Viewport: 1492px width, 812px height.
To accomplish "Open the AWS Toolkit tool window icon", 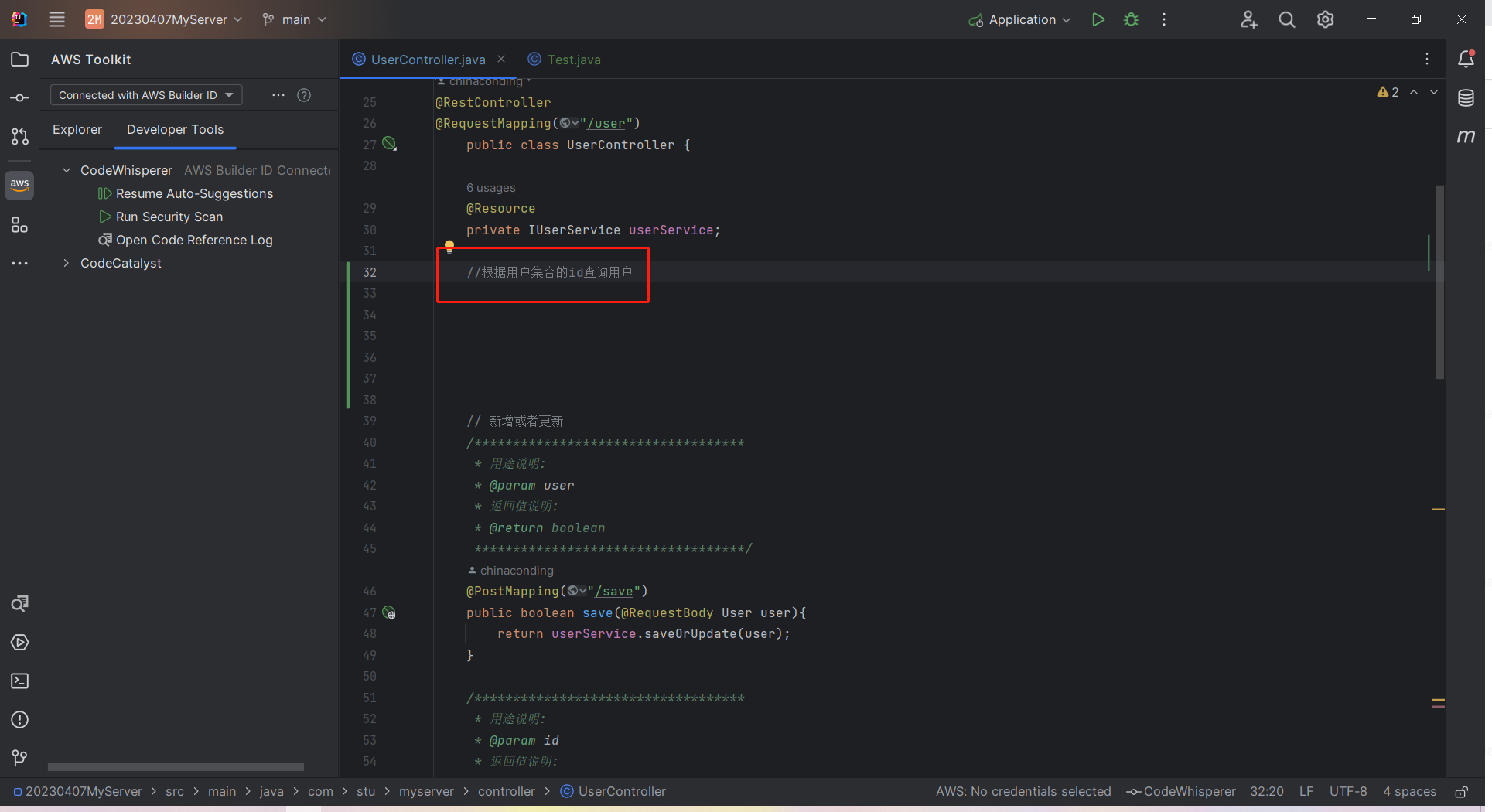I will pyautogui.click(x=19, y=185).
